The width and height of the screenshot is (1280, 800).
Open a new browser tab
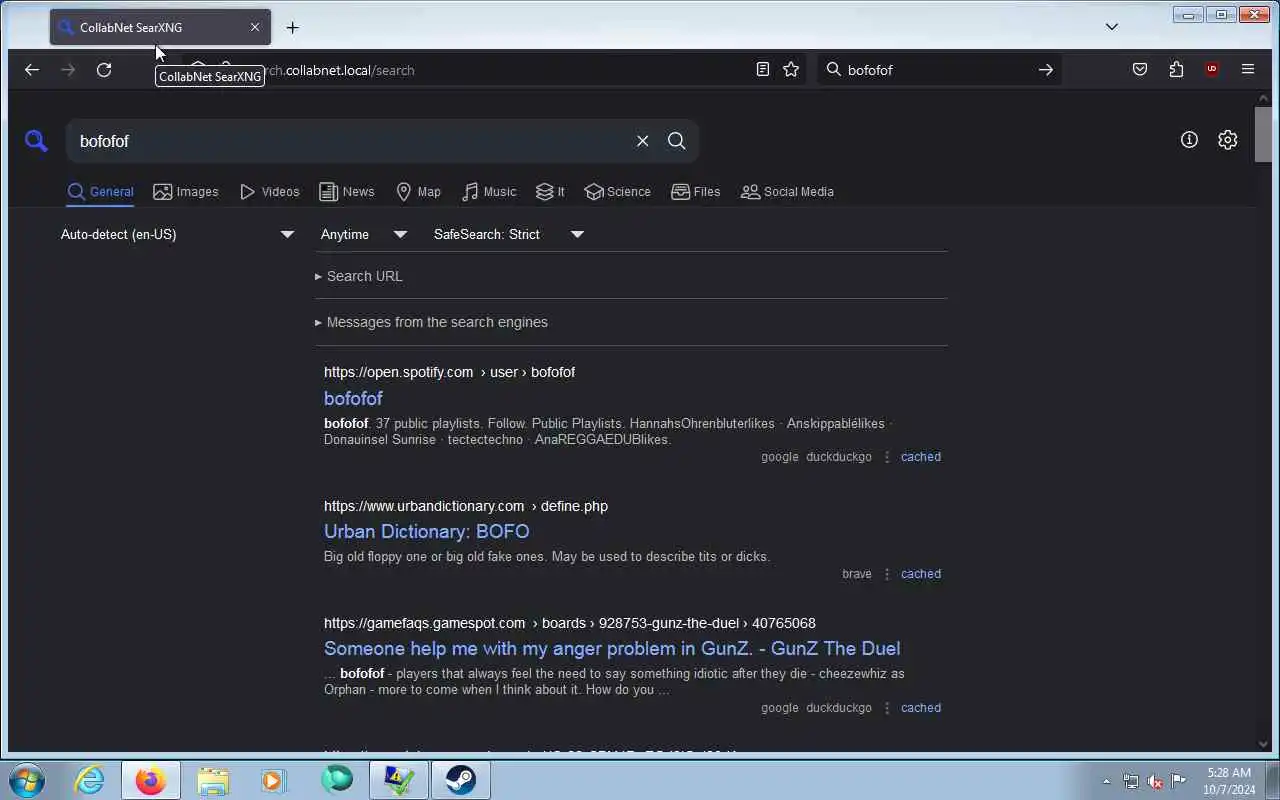(292, 28)
